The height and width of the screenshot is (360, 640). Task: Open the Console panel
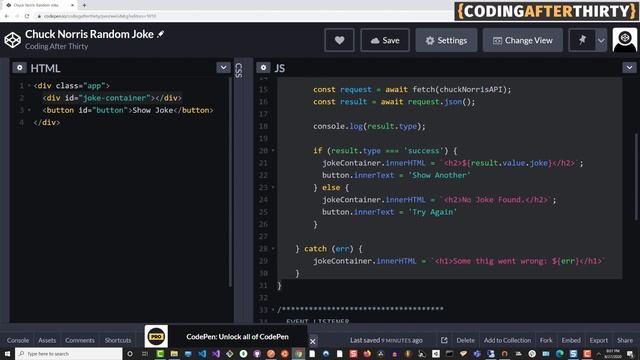(x=18, y=340)
